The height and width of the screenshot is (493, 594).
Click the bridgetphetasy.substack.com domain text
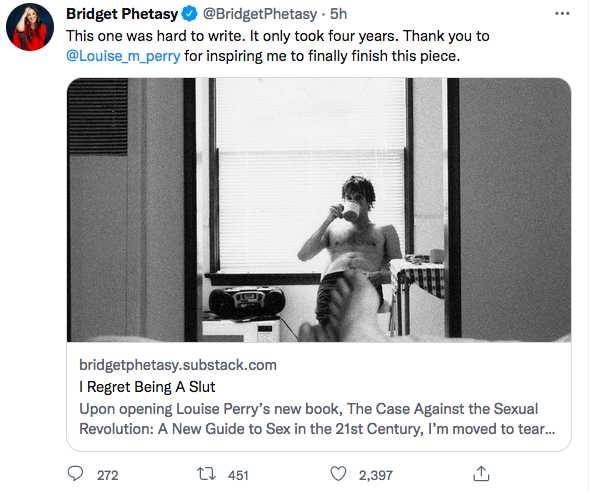coord(178,365)
